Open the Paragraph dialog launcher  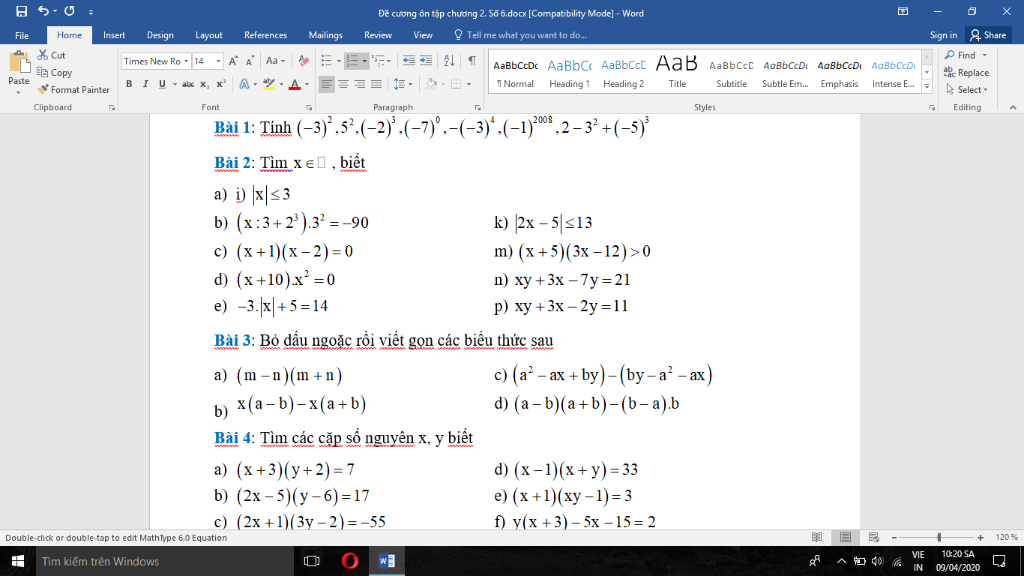[x=477, y=108]
